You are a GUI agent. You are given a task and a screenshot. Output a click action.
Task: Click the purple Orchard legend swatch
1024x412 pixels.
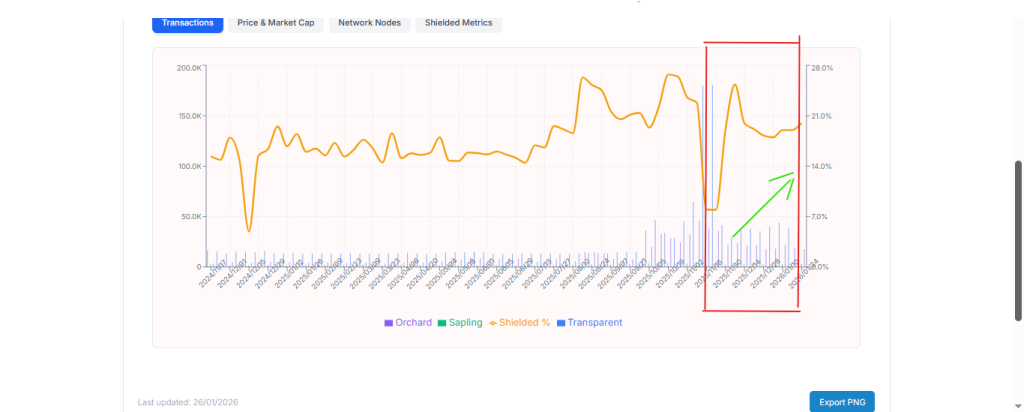coord(388,323)
